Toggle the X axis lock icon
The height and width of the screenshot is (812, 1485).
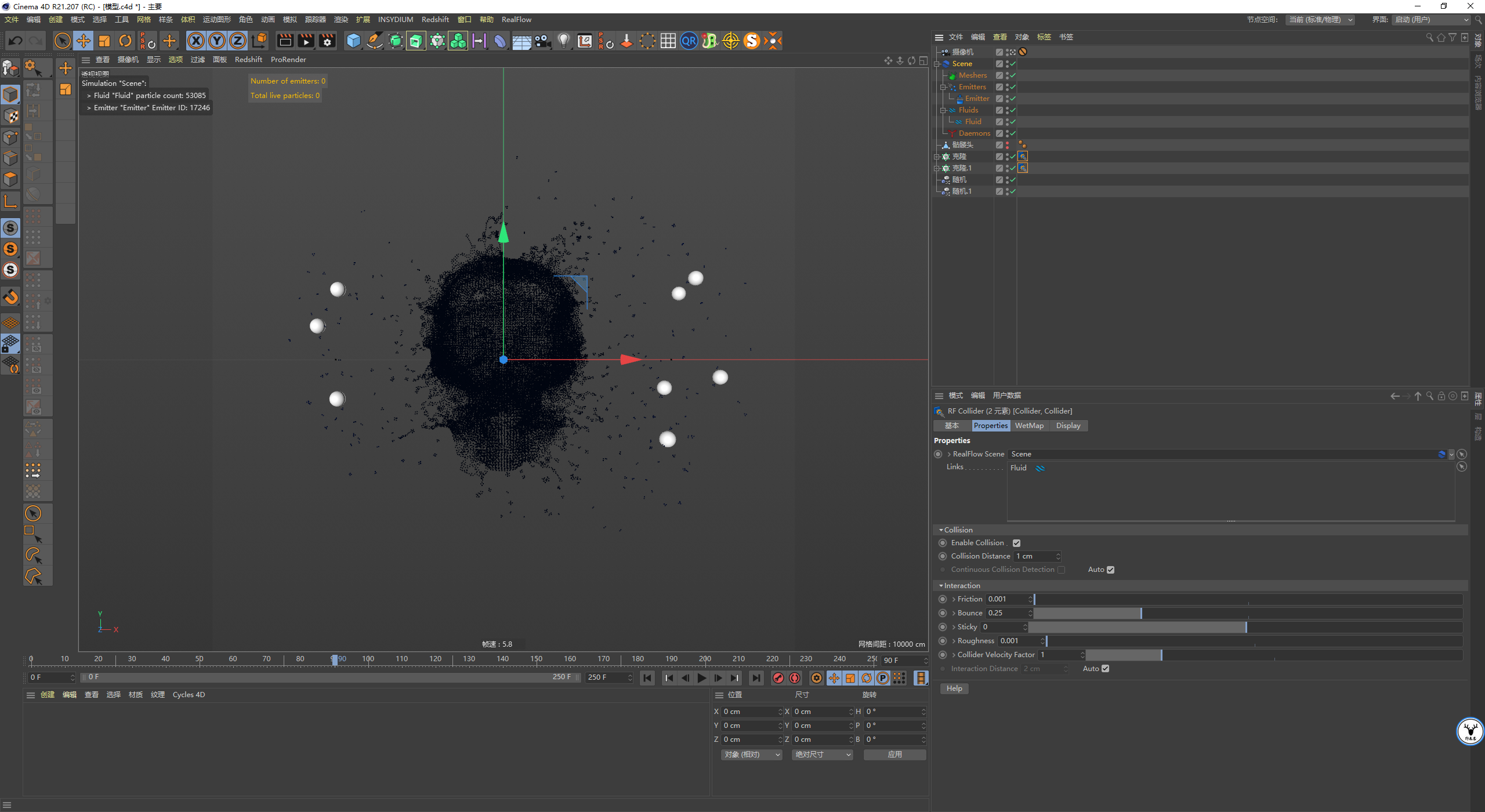196,41
